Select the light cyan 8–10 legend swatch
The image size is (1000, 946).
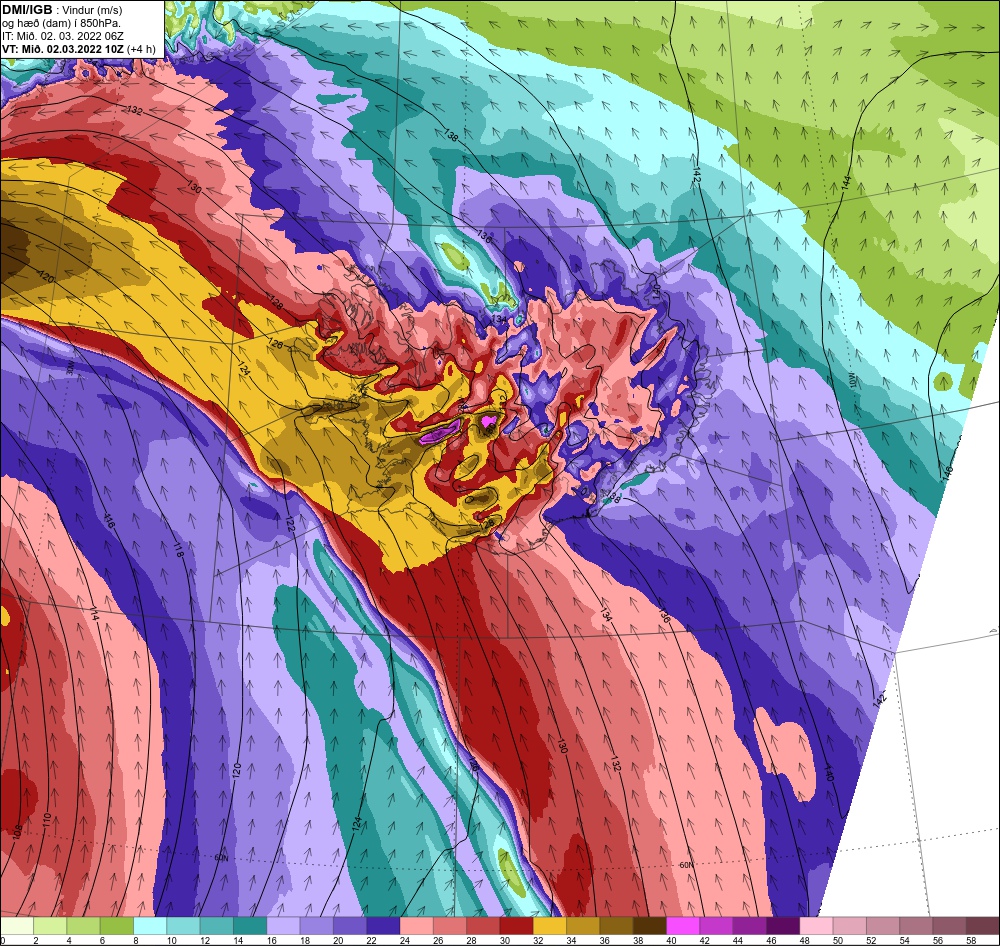tap(150, 926)
